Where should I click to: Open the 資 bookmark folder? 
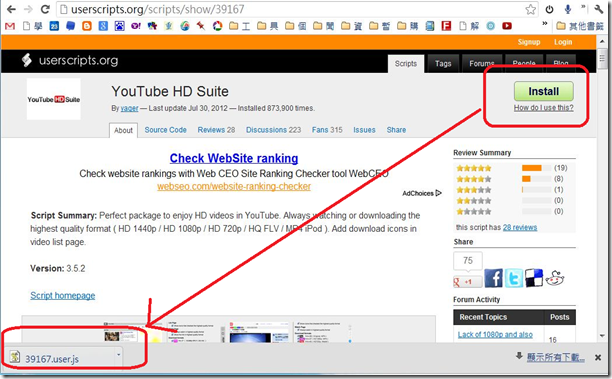coord(352,26)
